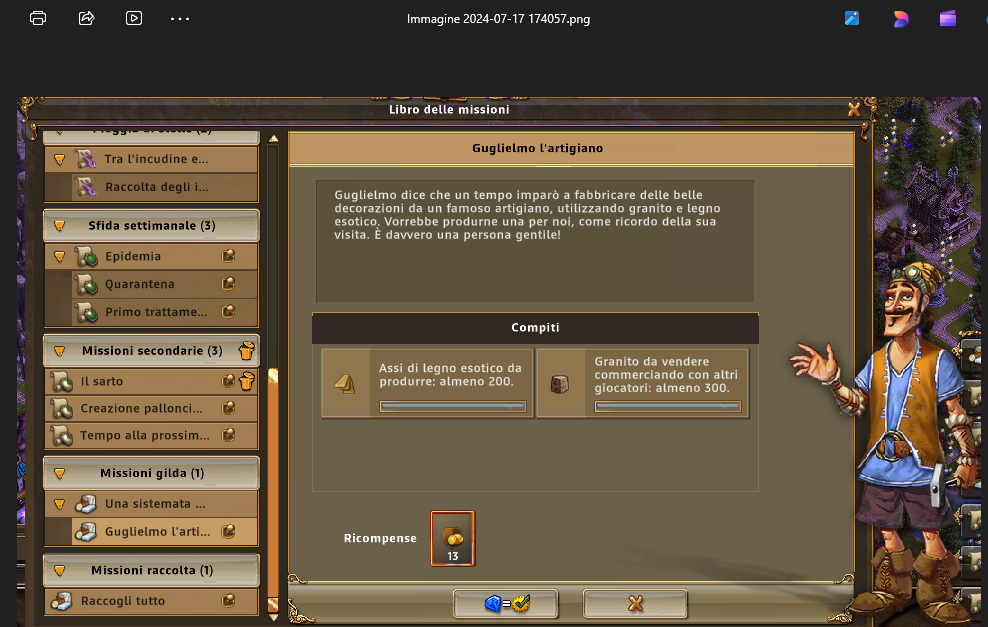The image size is (988, 627).
Task: Collapse the Epidemia quest chain arrow
Action: click(x=60, y=256)
